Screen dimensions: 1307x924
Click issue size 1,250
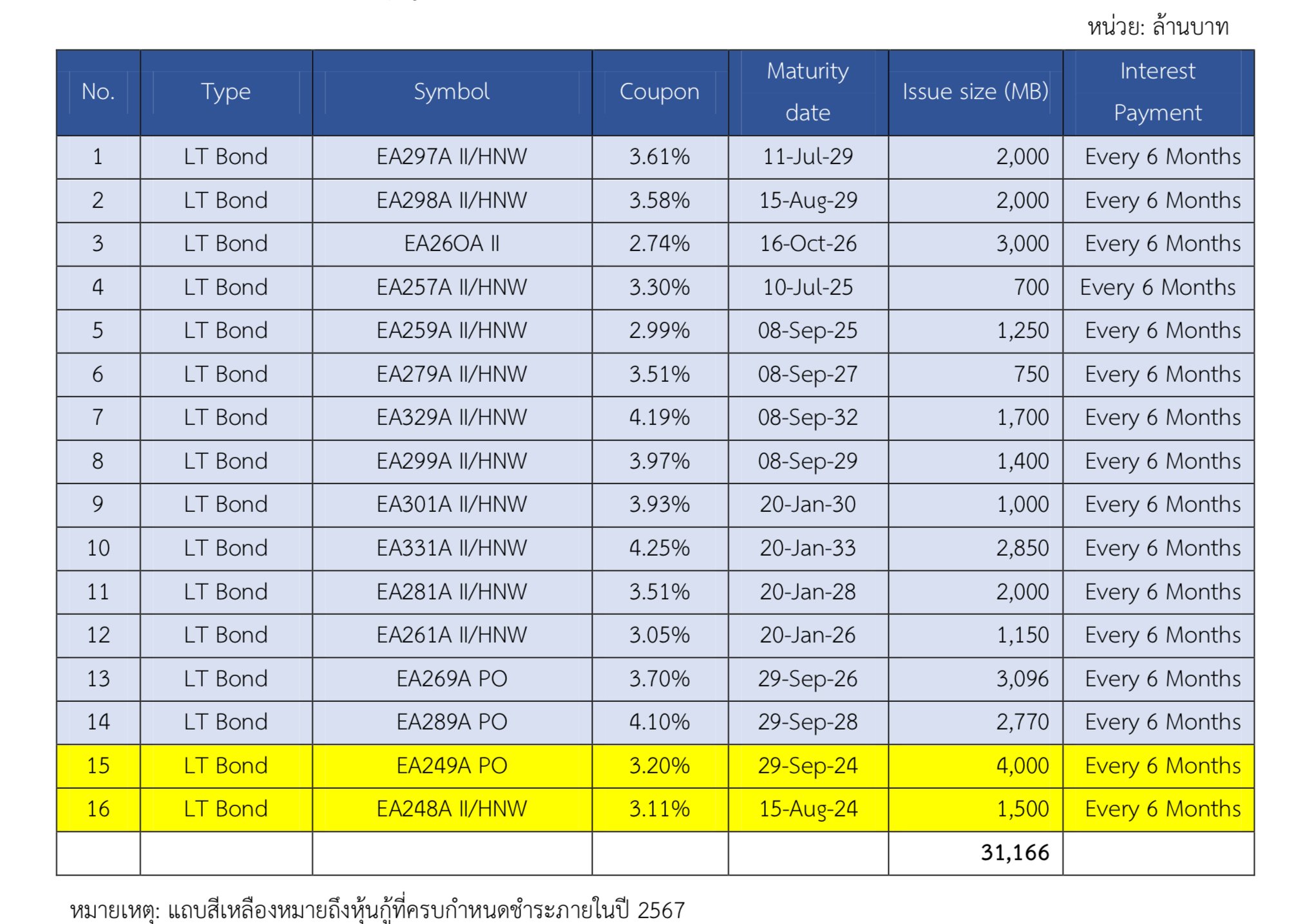point(1023,331)
